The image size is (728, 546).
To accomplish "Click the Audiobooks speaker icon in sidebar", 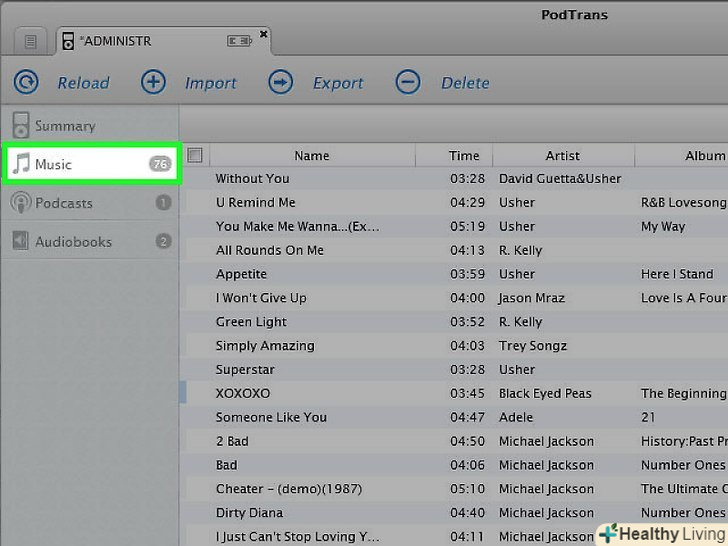I will tap(20, 241).
